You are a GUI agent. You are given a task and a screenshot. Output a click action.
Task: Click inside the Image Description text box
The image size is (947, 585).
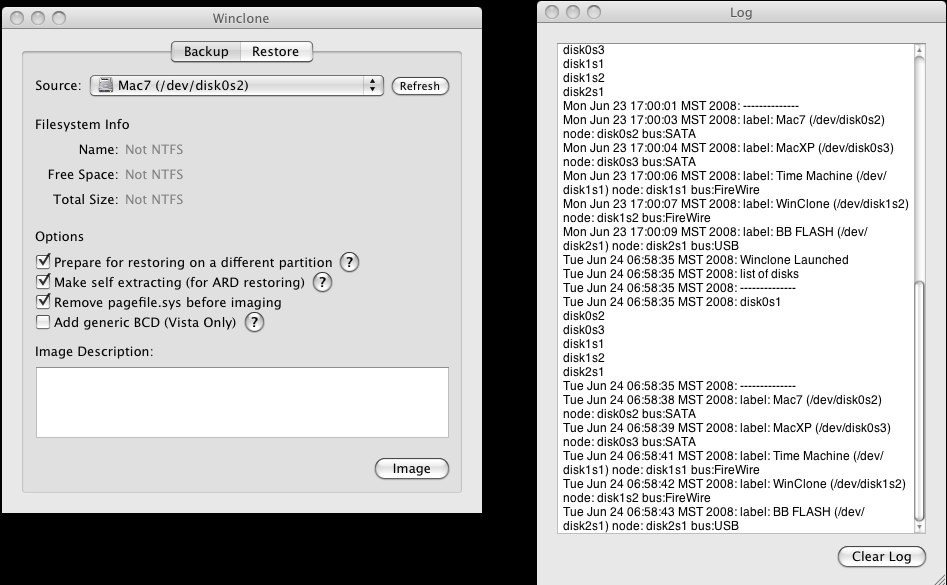(x=242, y=402)
